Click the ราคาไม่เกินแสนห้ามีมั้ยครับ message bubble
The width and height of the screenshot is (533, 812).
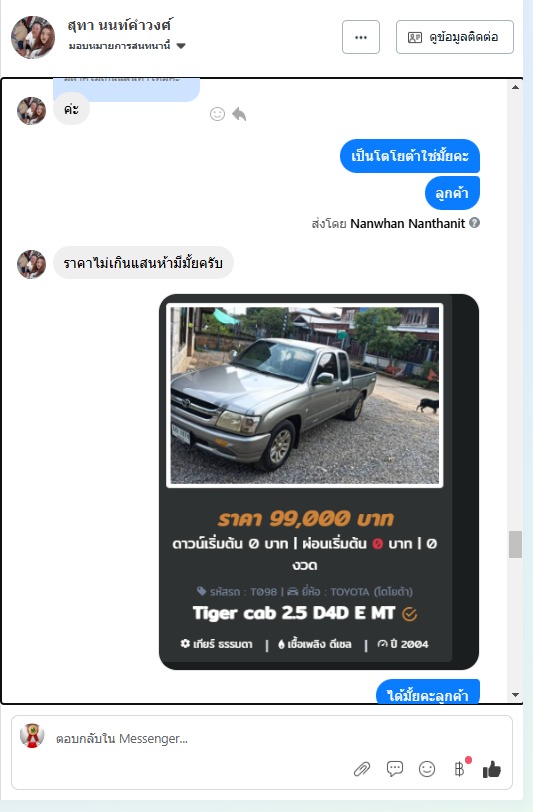143,263
